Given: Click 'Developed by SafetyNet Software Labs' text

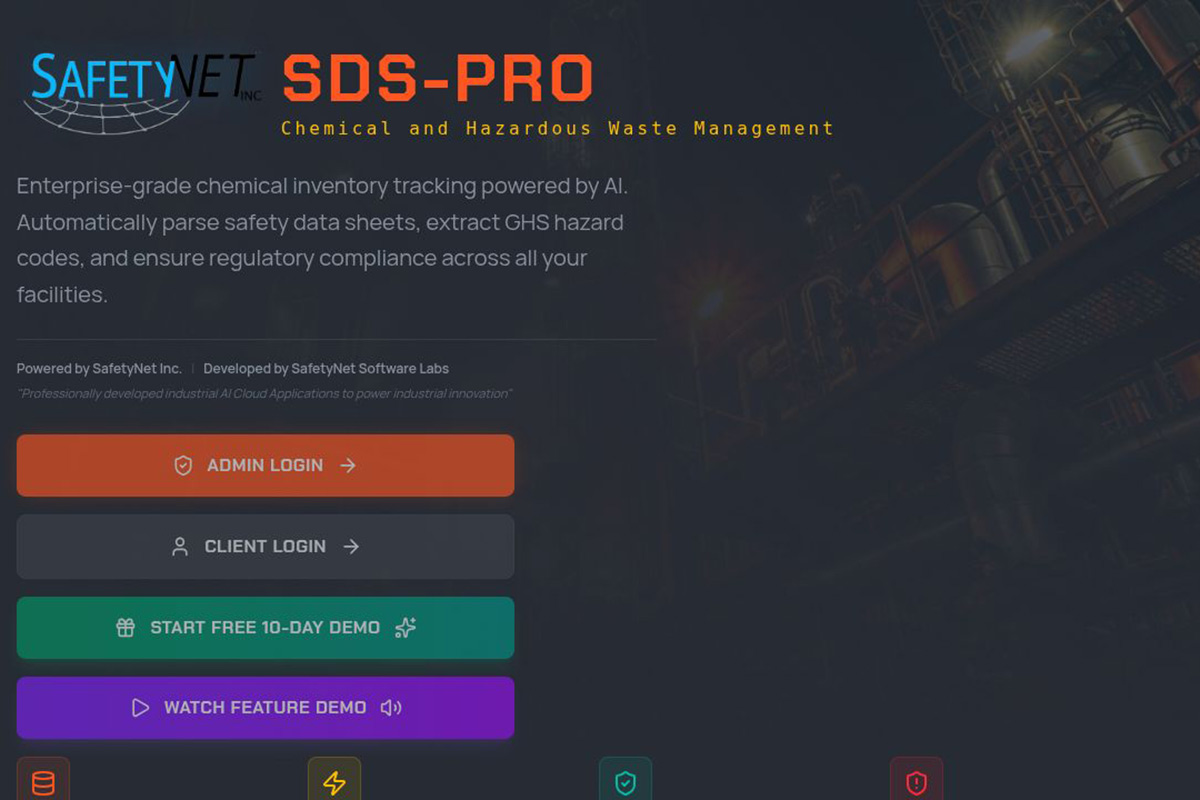Looking at the screenshot, I should (x=326, y=368).
